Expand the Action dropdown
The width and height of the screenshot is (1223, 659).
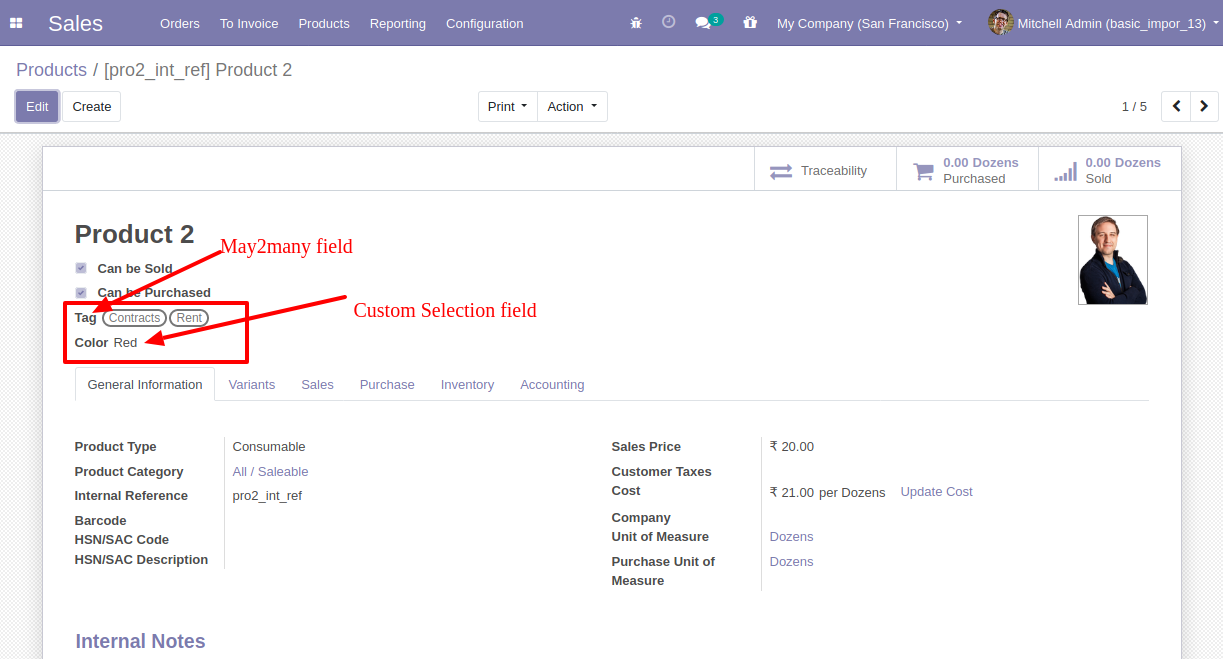tap(572, 107)
